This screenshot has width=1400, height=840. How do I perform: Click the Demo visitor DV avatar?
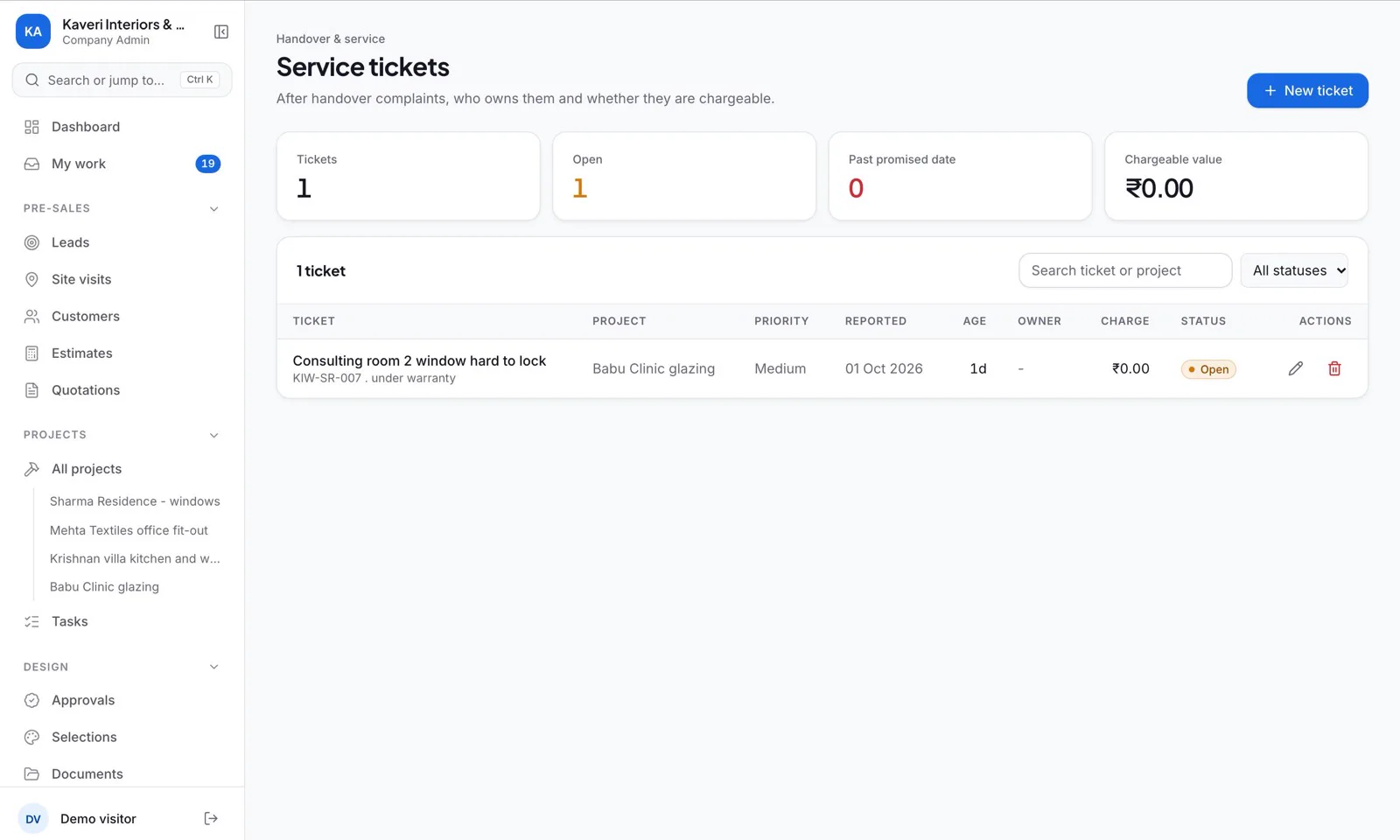pos(33,819)
